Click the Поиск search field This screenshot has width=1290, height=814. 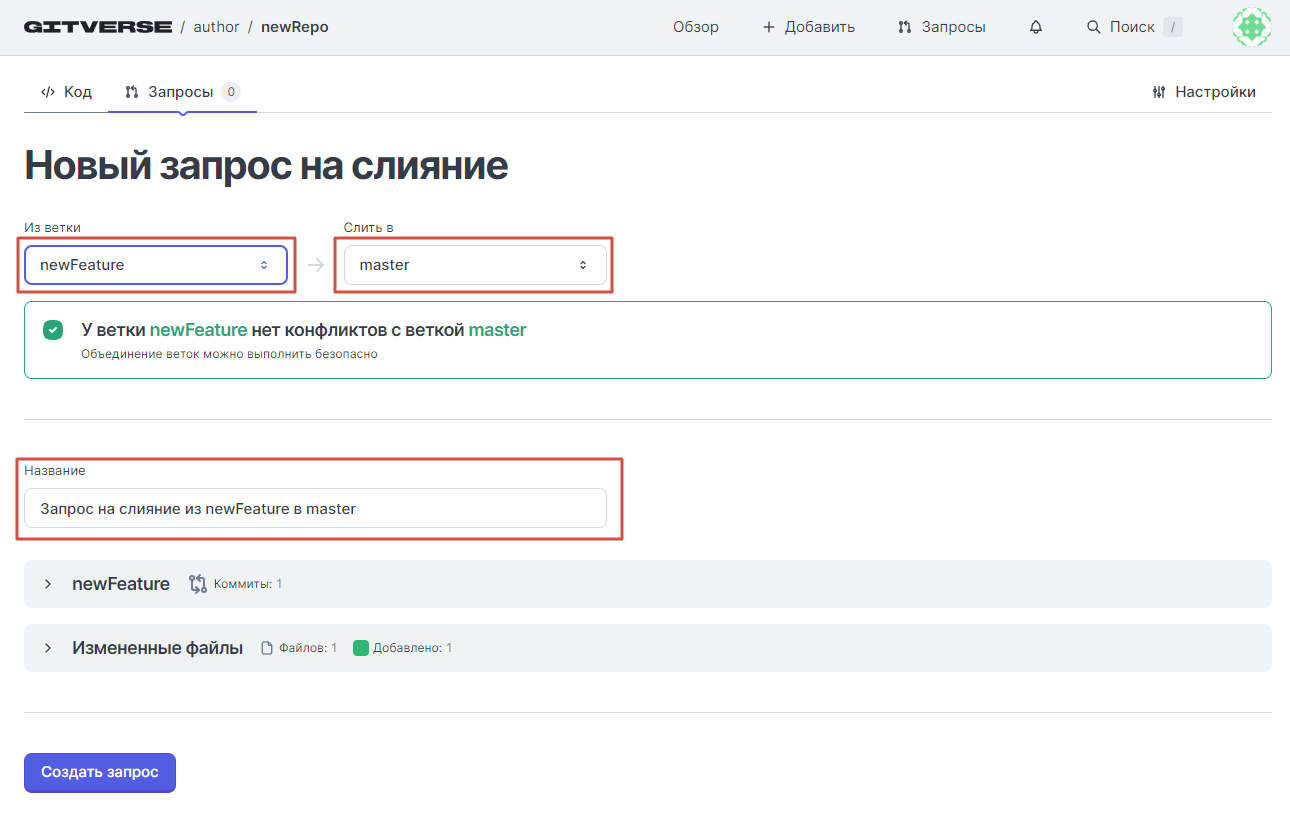click(1135, 27)
